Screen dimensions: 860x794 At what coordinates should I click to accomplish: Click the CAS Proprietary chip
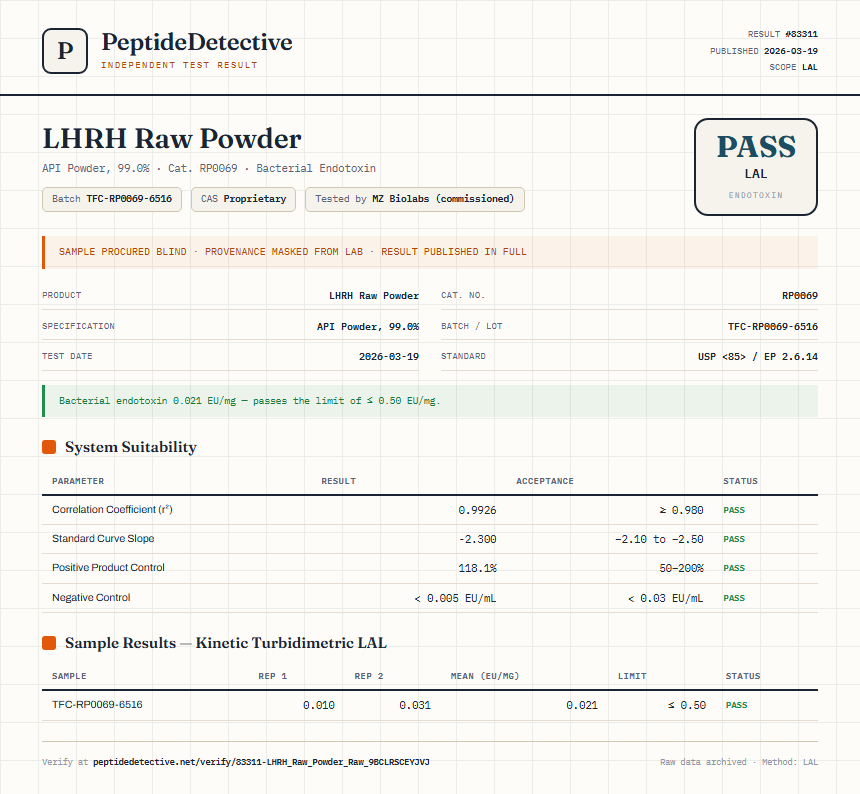point(244,199)
